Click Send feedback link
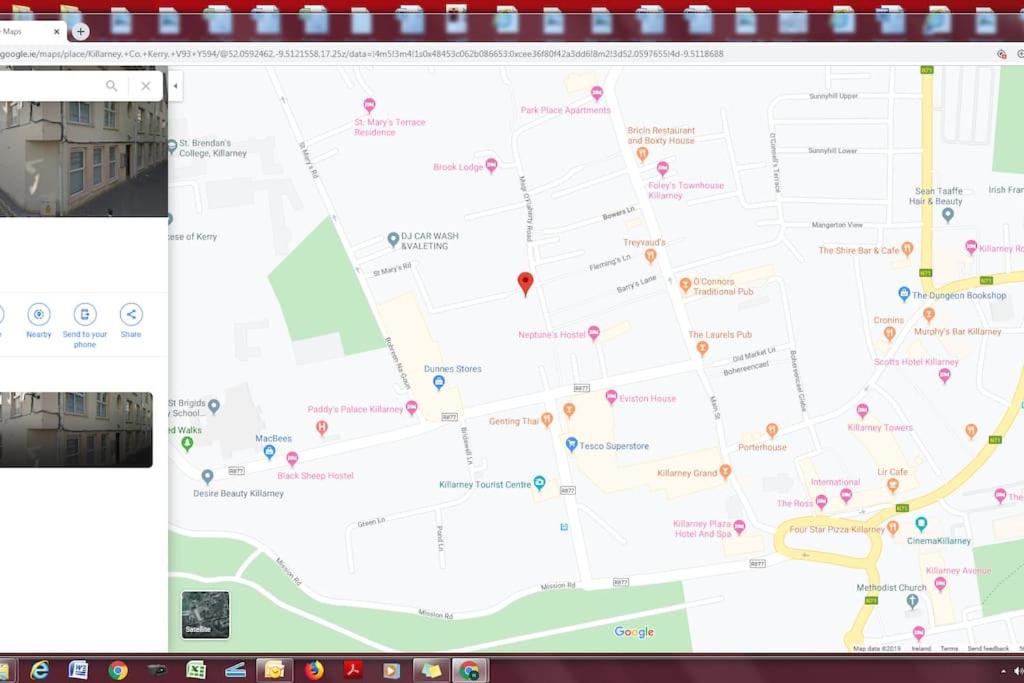Screen dimensions: 1024x683 coord(987,648)
